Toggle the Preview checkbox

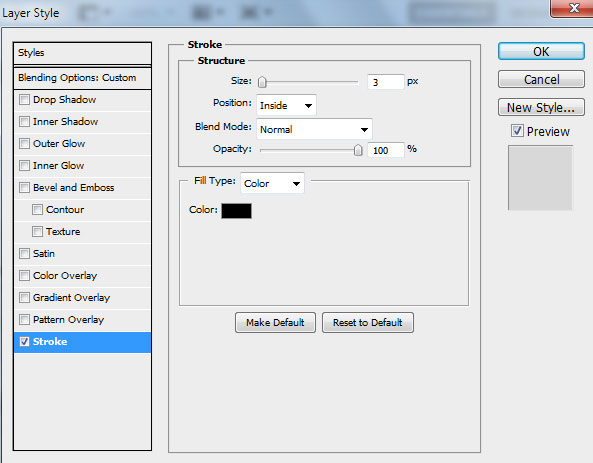(517, 131)
